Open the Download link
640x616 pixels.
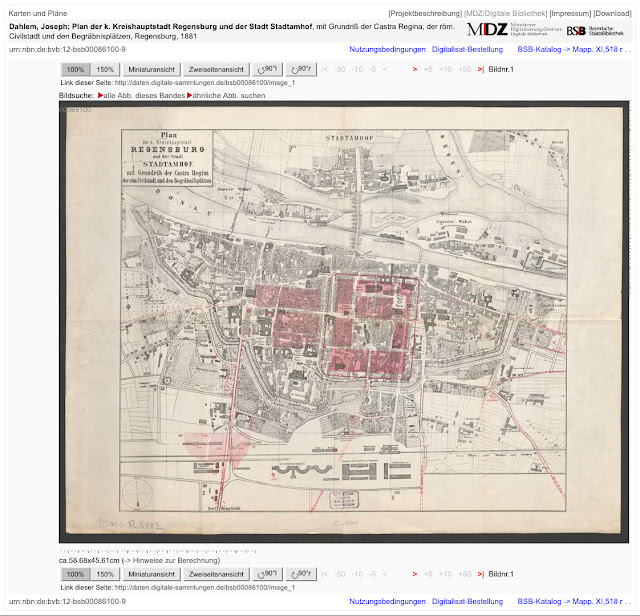click(x=612, y=13)
